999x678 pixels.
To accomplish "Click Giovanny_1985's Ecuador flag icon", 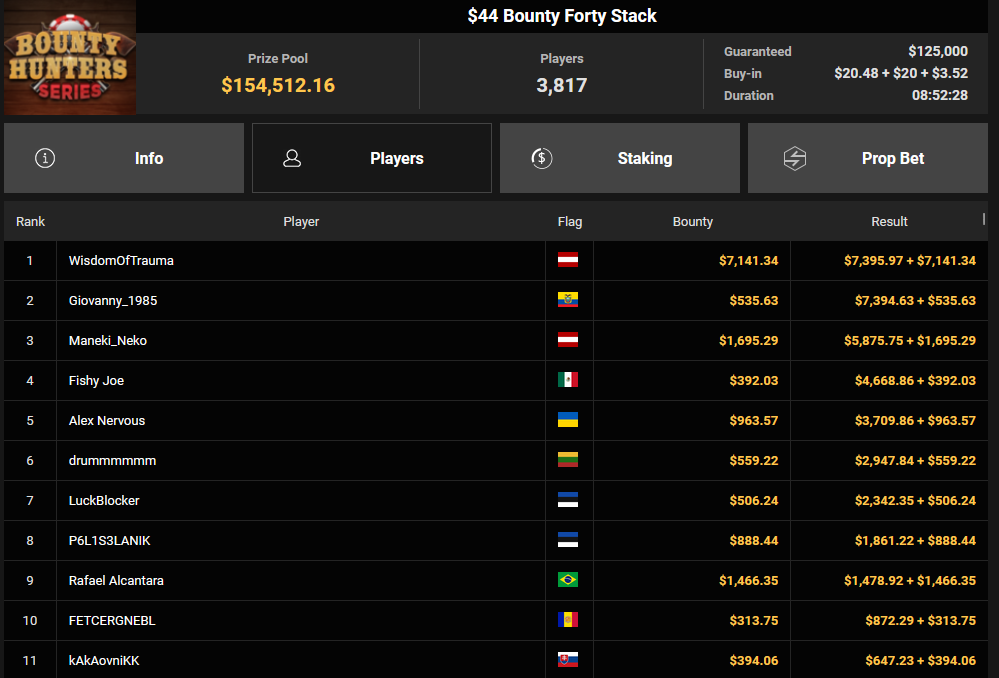I will pos(568,299).
